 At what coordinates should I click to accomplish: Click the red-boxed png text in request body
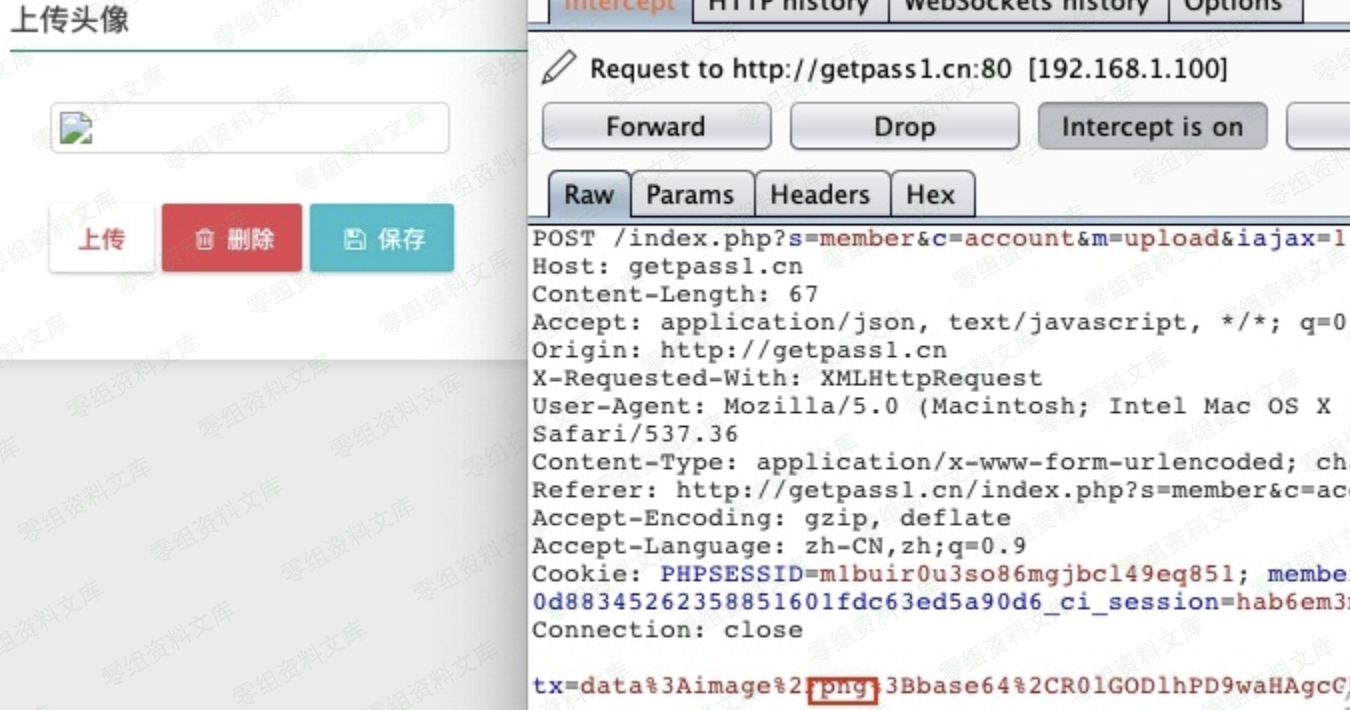[x=843, y=687]
